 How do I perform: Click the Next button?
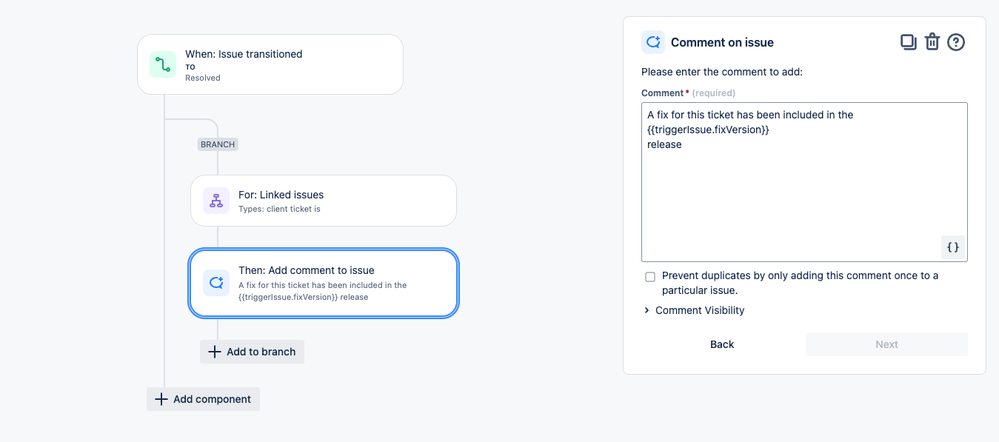click(x=886, y=344)
